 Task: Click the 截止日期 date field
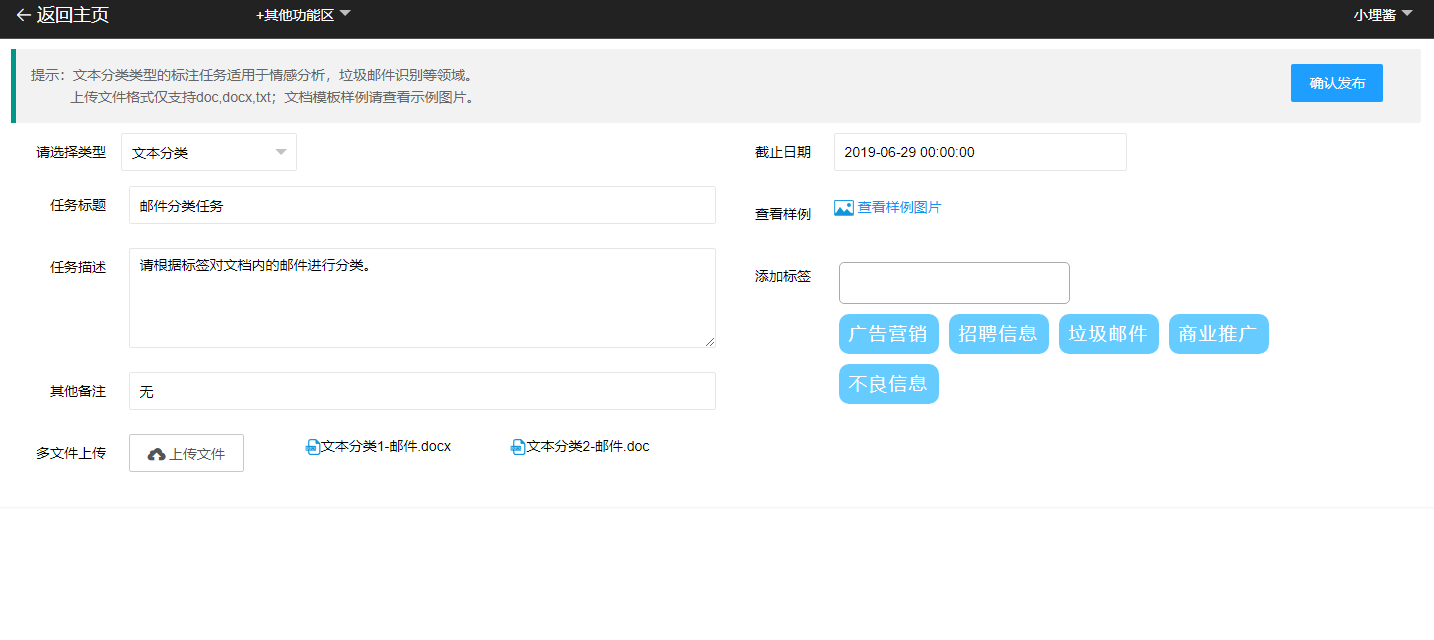(x=980, y=152)
